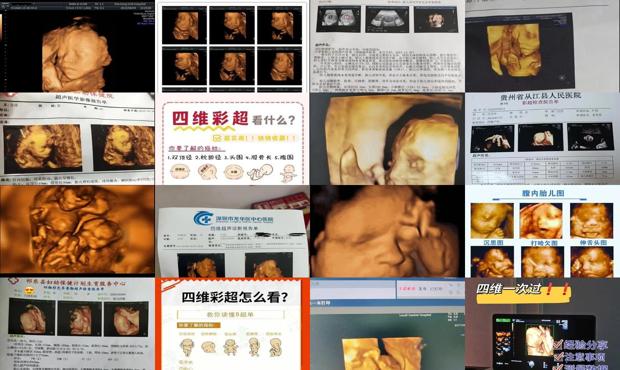Open the close-up of fetus with hand at mouth
This screenshot has height=370, width=620.
point(387,139)
